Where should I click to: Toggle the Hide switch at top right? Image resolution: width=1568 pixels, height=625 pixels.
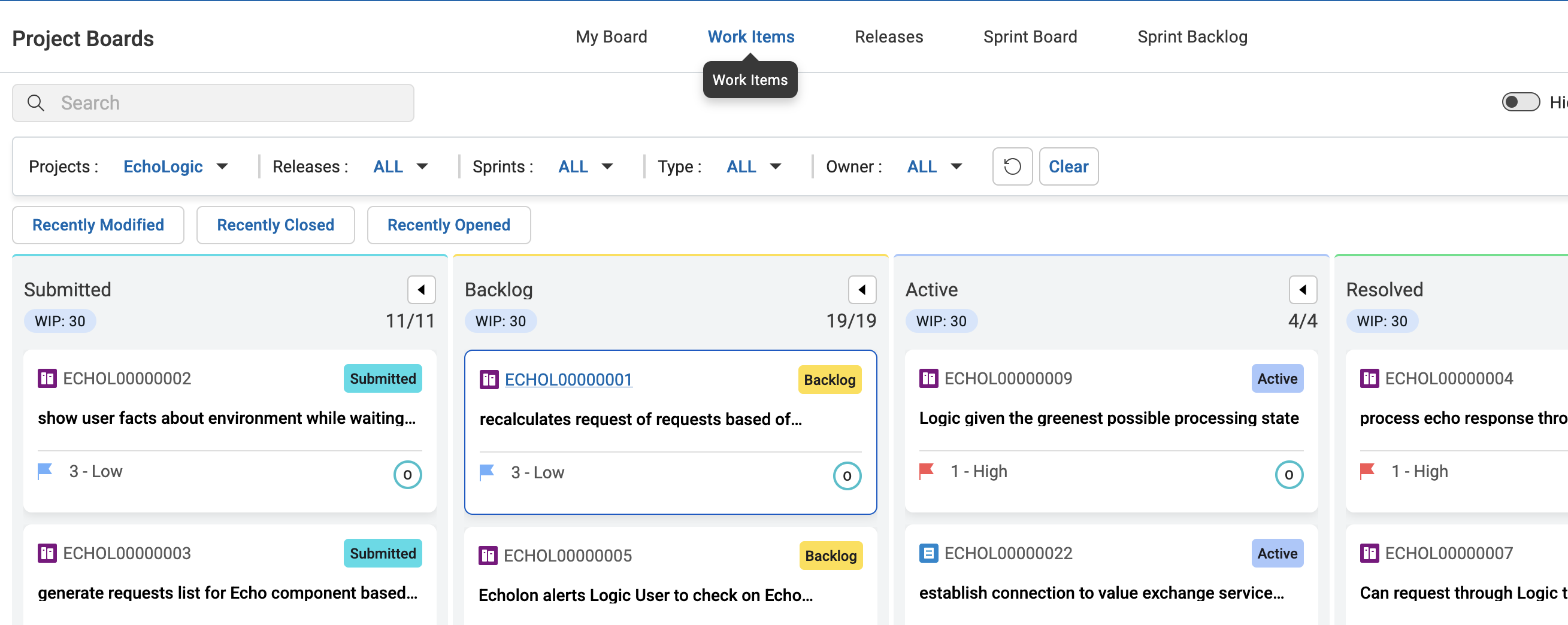pyautogui.click(x=1520, y=102)
